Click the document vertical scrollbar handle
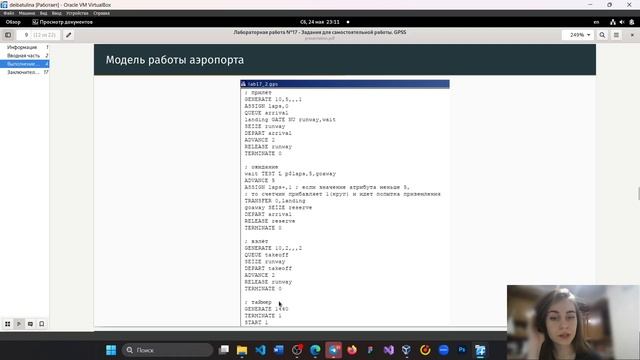 pos(639,193)
